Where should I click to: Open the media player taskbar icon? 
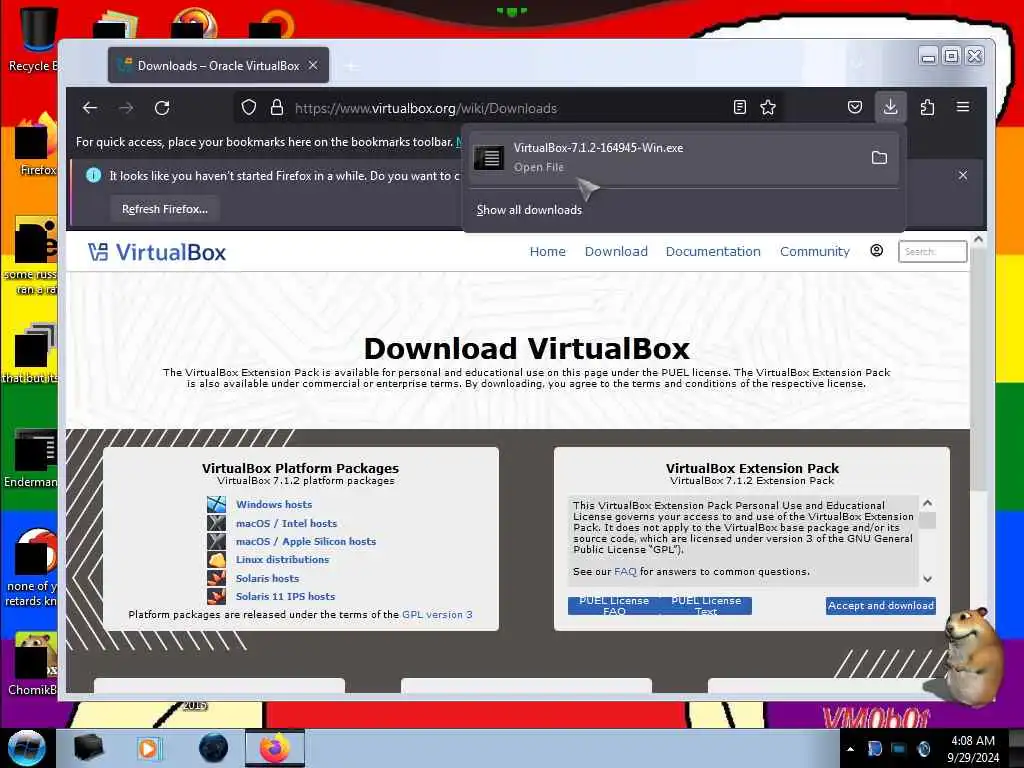[x=149, y=748]
